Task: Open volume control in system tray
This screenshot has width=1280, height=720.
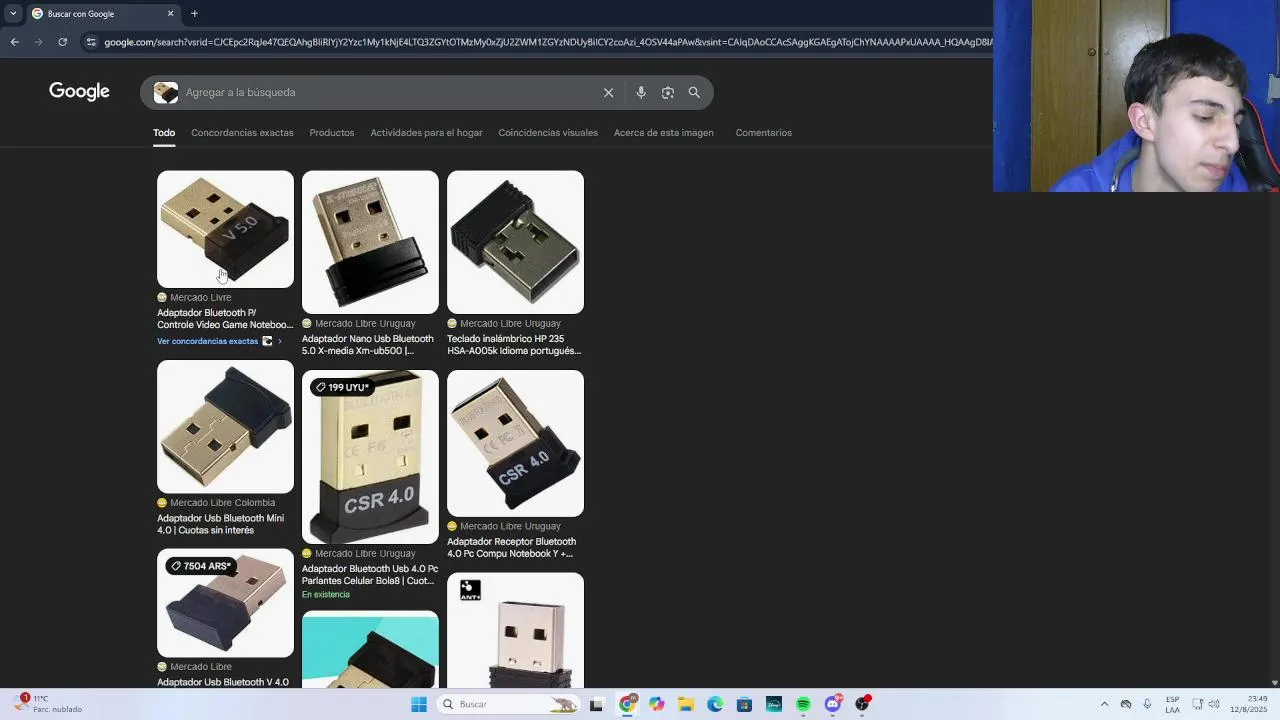Action: point(1215,704)
